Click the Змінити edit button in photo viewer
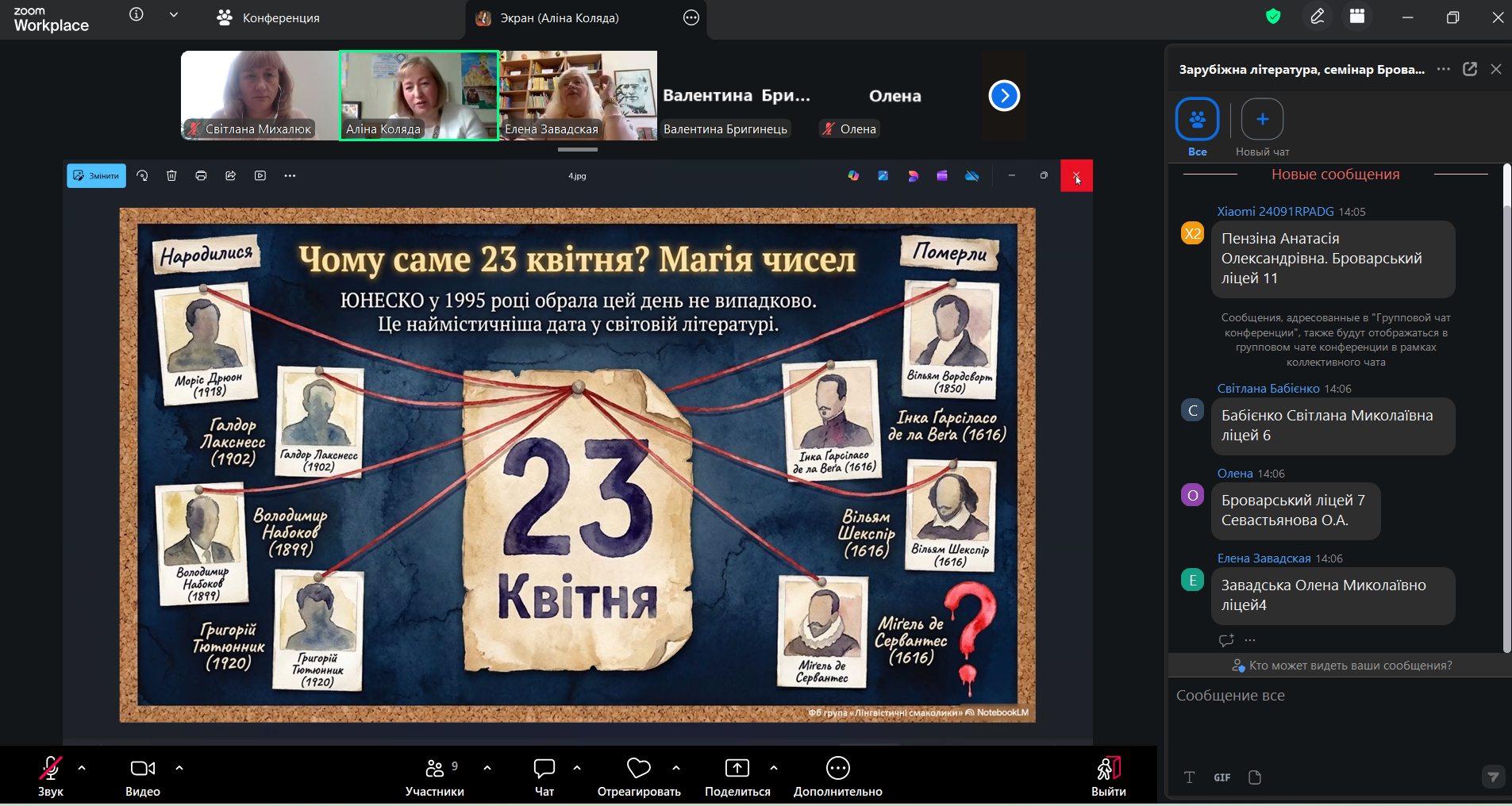Viewport: 1512px width, 806px height. [96, 176]
